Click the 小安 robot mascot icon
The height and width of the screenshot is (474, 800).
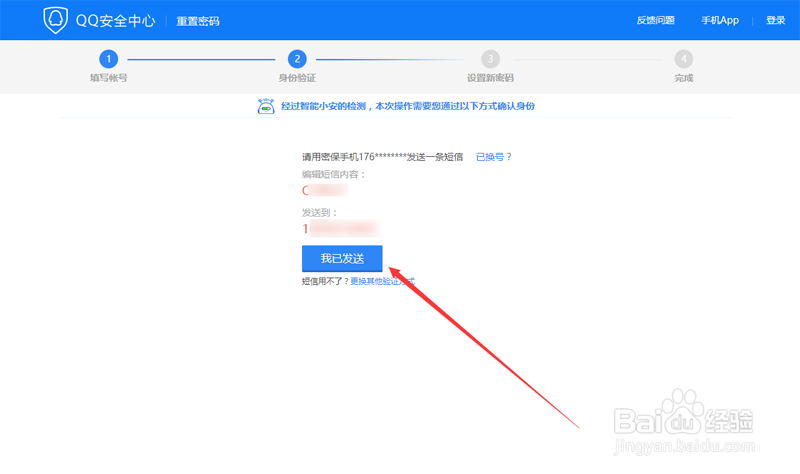coord(266,106)
